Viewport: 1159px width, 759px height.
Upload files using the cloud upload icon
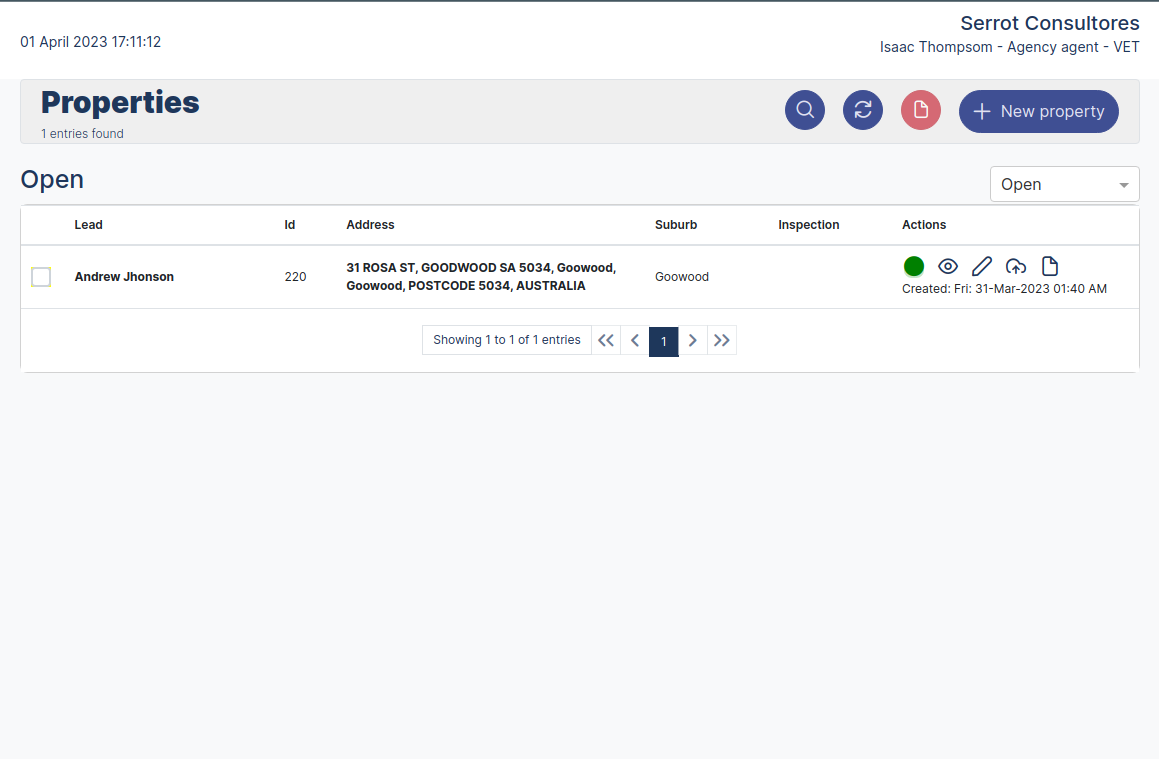(1016, 266)
